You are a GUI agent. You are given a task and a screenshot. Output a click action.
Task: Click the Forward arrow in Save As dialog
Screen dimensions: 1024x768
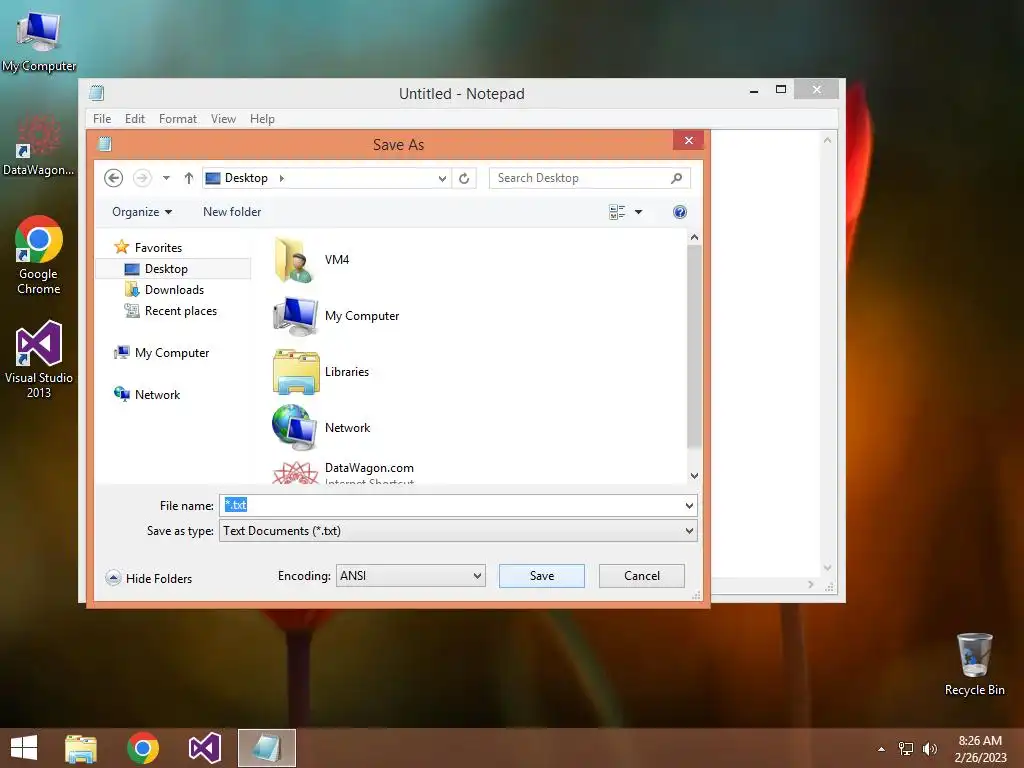pyautogui.click(x=142, y=178)
